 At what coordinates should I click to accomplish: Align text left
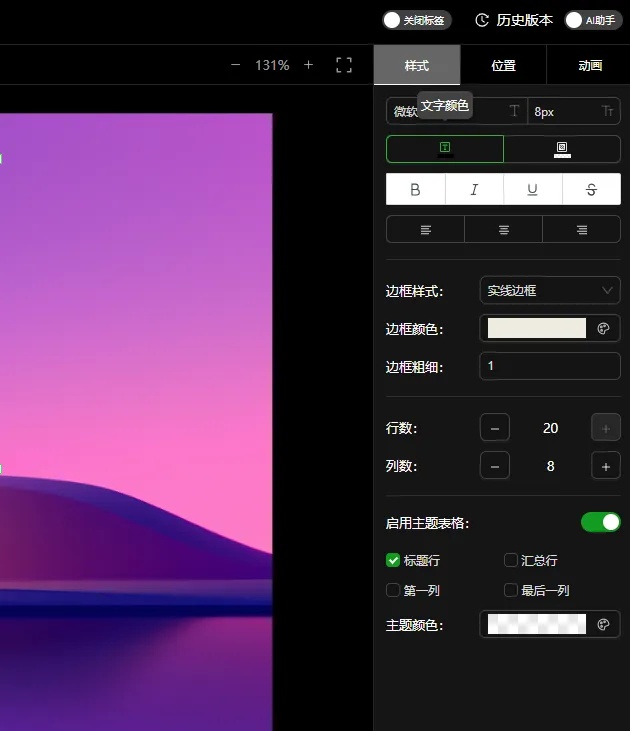pyautogui.click(x=425, y=229)
